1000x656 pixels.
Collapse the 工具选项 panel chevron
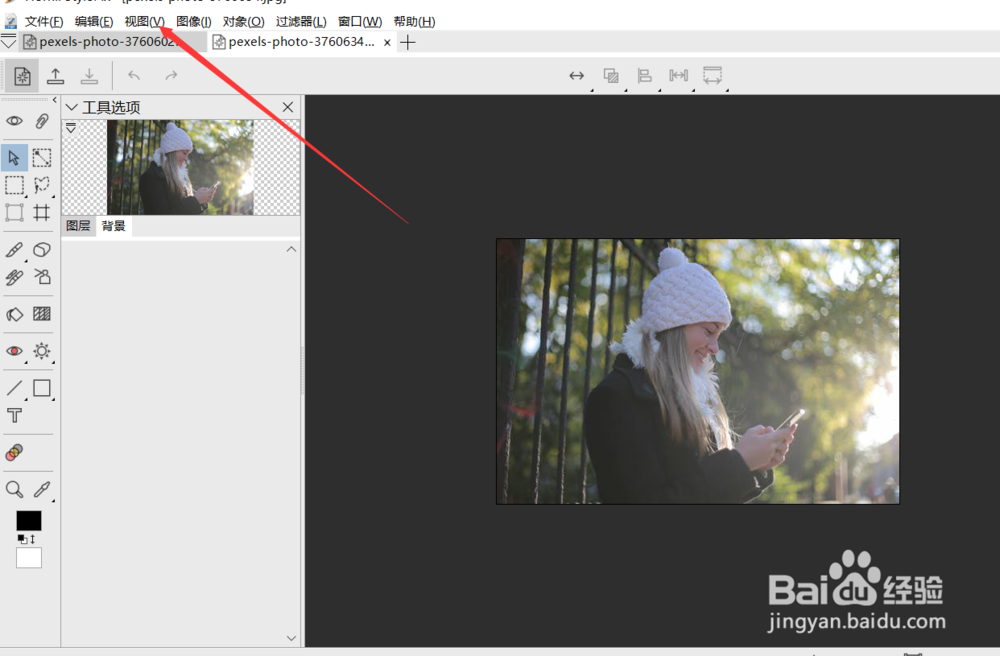71,107
